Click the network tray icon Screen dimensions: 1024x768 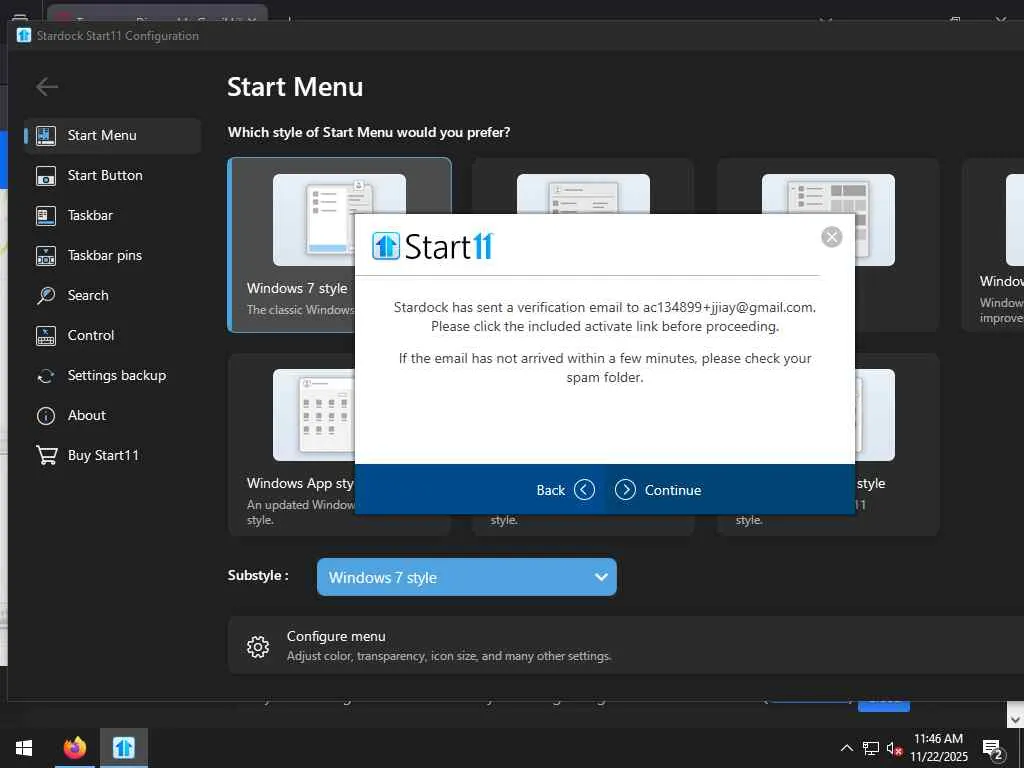[871, 748]
